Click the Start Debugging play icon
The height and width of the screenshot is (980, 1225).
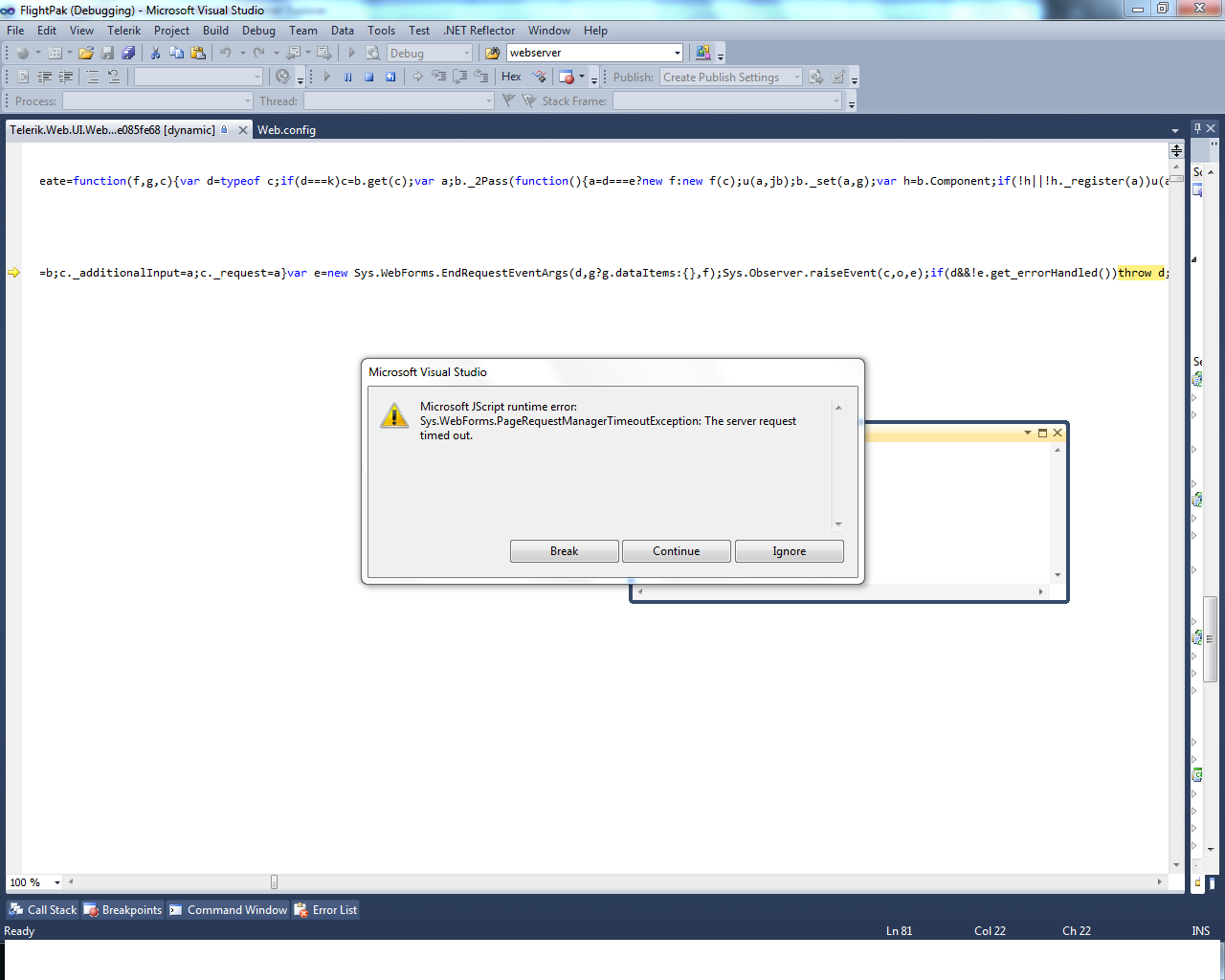pyautogui.click(x=351, y=54)
